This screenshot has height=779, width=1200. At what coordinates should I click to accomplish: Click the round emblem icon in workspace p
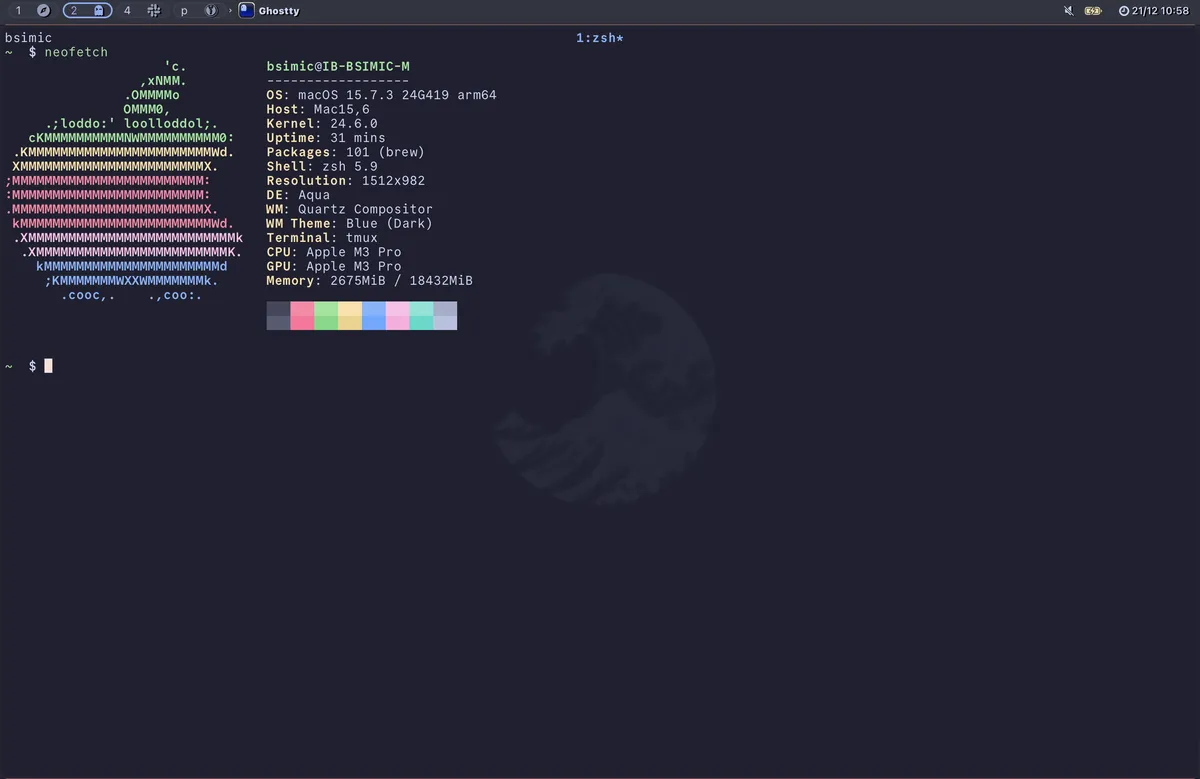click(x=210, y=10)
